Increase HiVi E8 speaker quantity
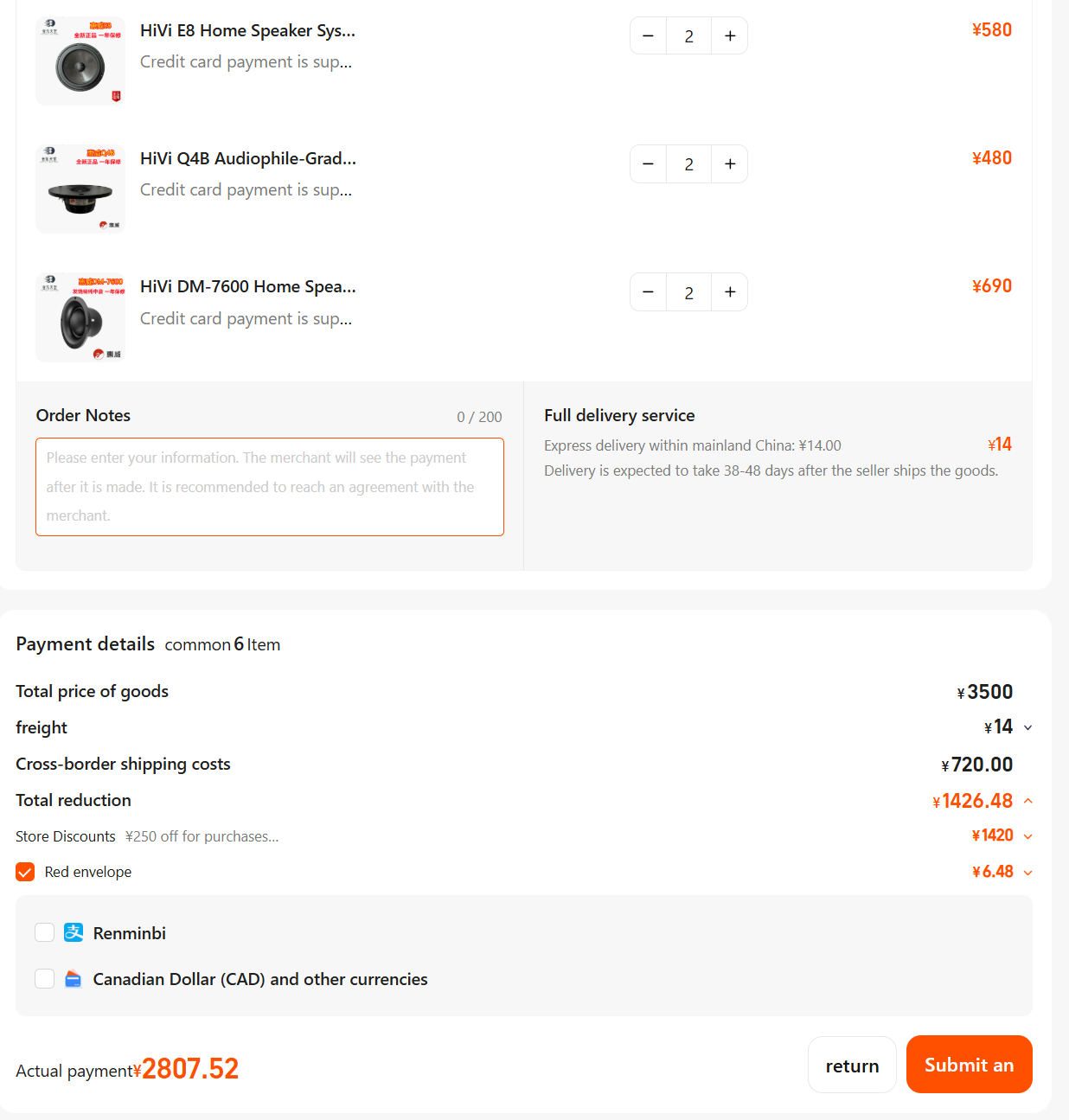This screenshot has height=1120, width=1069. click(730, 36)
